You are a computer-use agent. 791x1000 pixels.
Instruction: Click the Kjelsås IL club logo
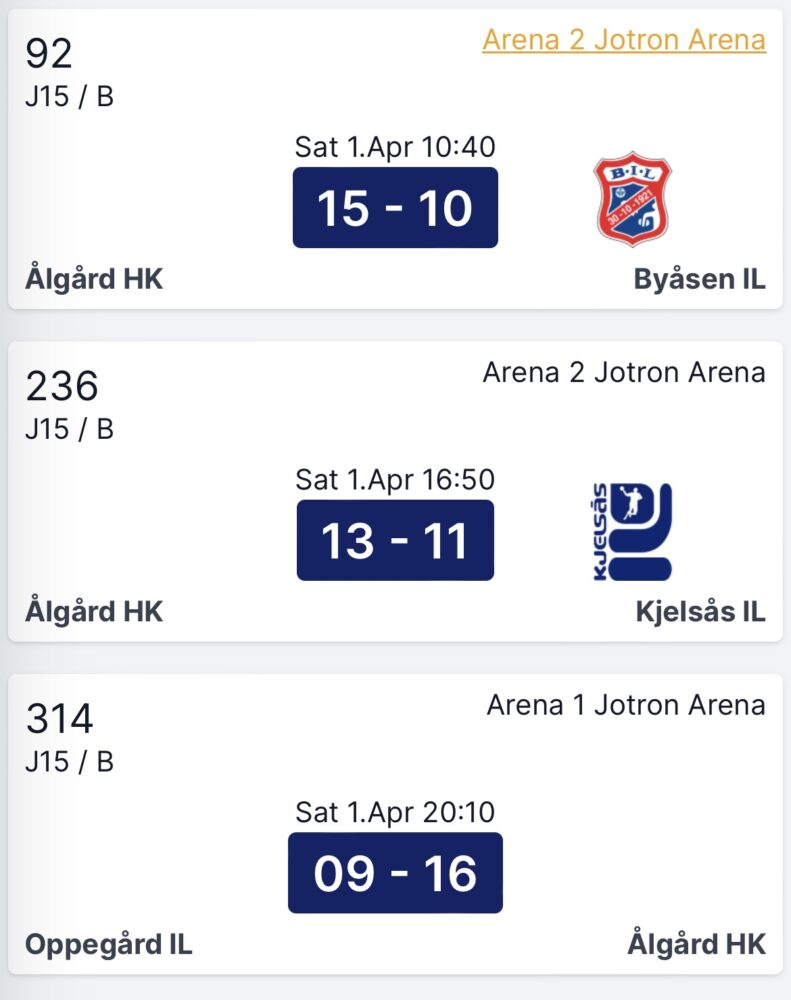[632, 532]
